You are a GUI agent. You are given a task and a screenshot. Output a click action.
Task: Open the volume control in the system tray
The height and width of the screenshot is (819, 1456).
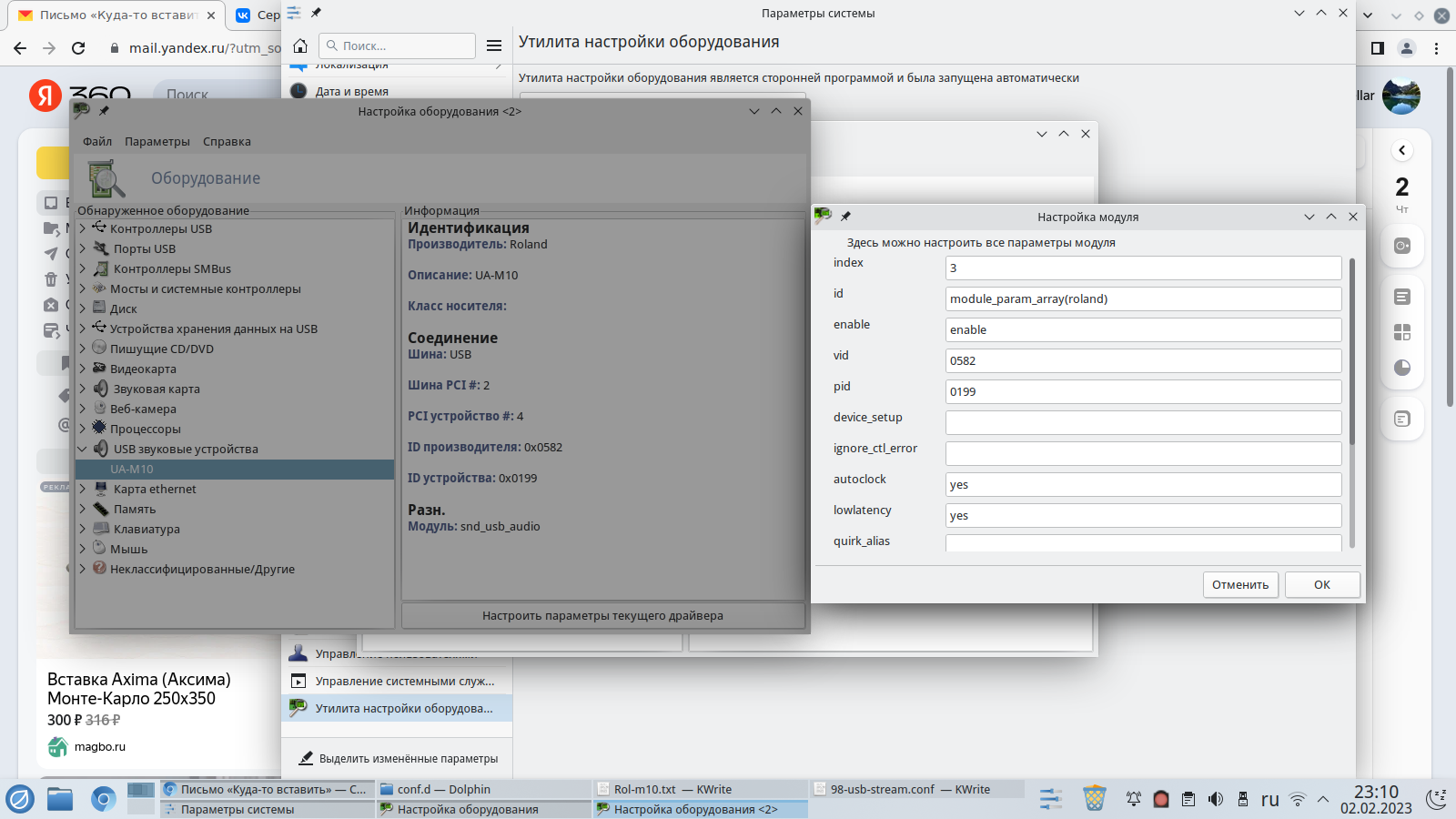click(x=1216, y=799)
